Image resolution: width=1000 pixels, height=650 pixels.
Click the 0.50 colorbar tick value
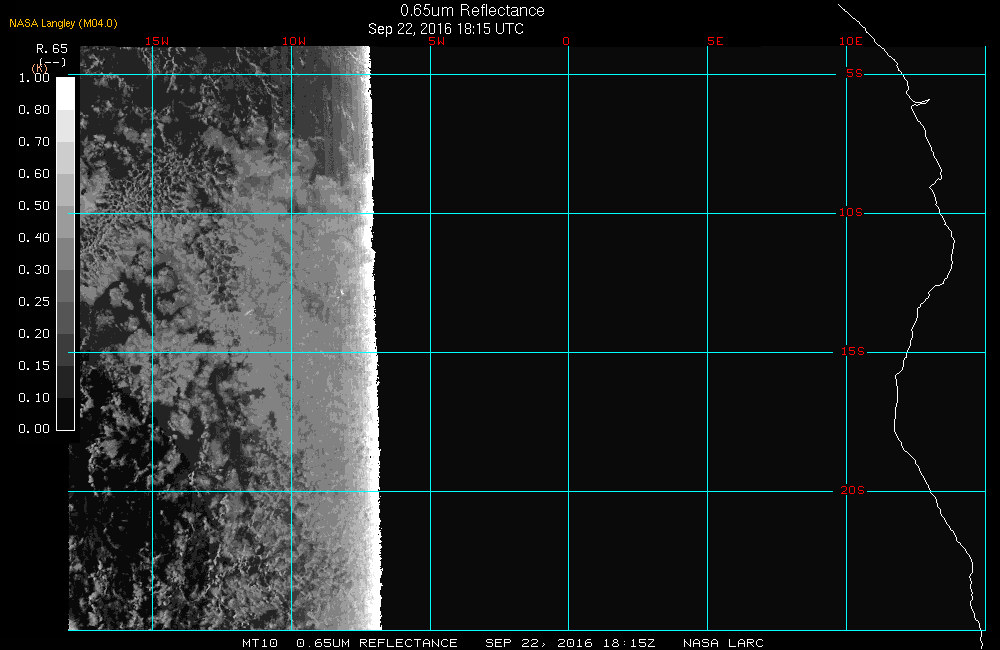pos(34,205)
